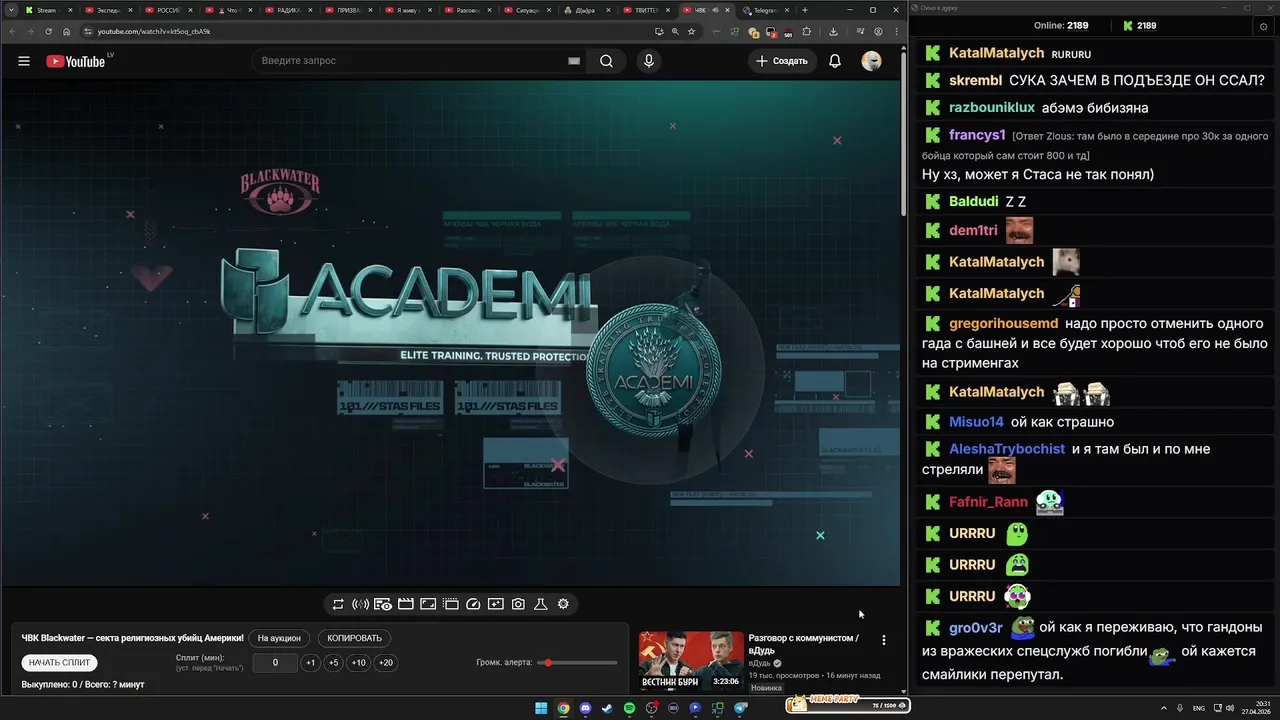Open the KatalMatalych RURURU chat username
This screenshot has width=1280, height=720.
tap(996, 53)
